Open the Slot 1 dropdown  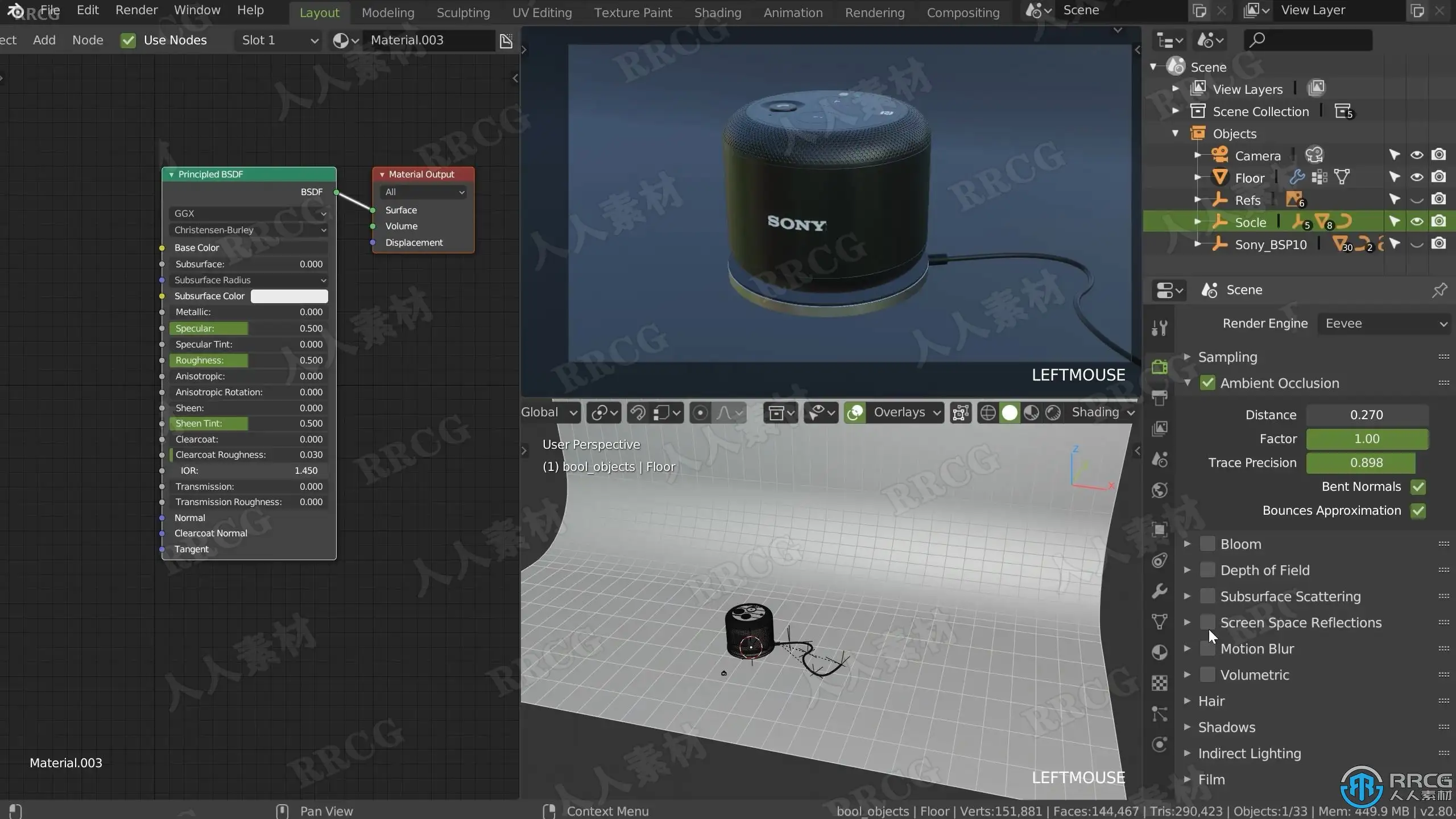[279, 40]
